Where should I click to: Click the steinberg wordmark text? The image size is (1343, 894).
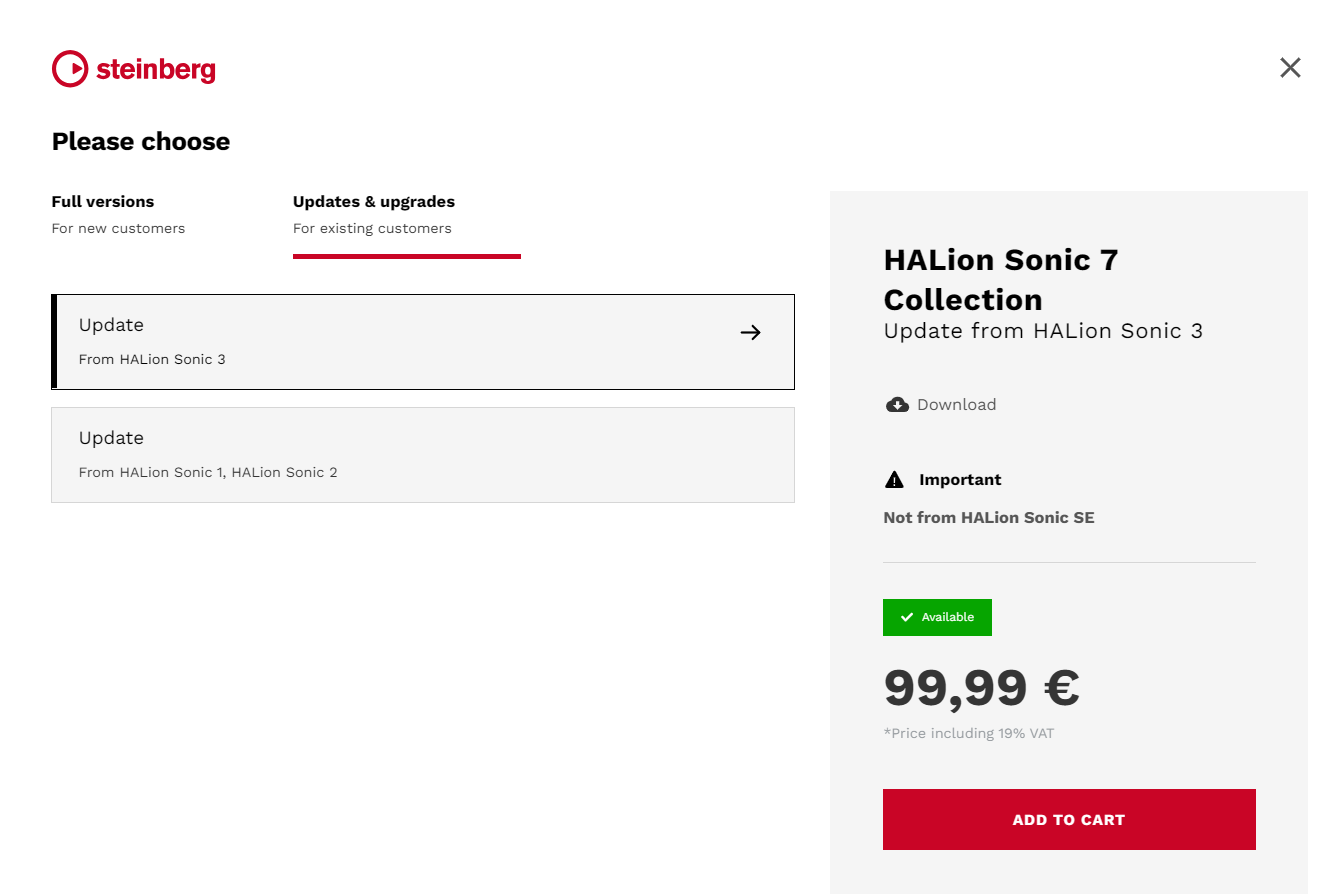[x=156, y=70]
